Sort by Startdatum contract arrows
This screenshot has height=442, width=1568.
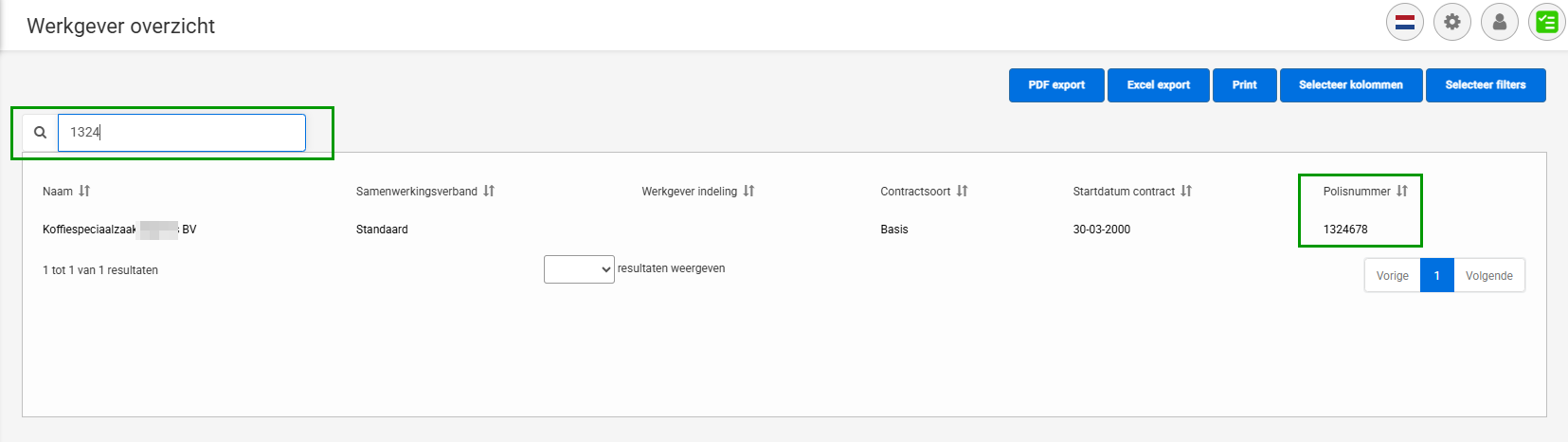(x=1186, y=191)
